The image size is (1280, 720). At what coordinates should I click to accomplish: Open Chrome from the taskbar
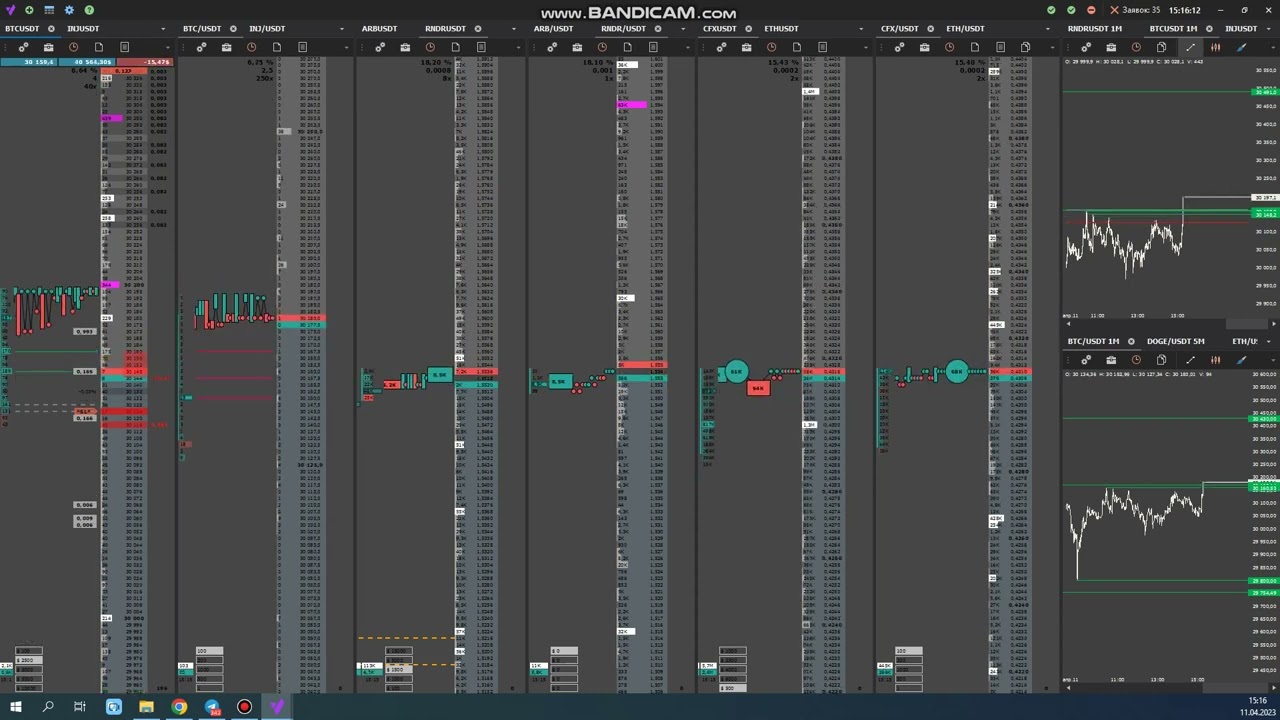click(x=179, y=707)
